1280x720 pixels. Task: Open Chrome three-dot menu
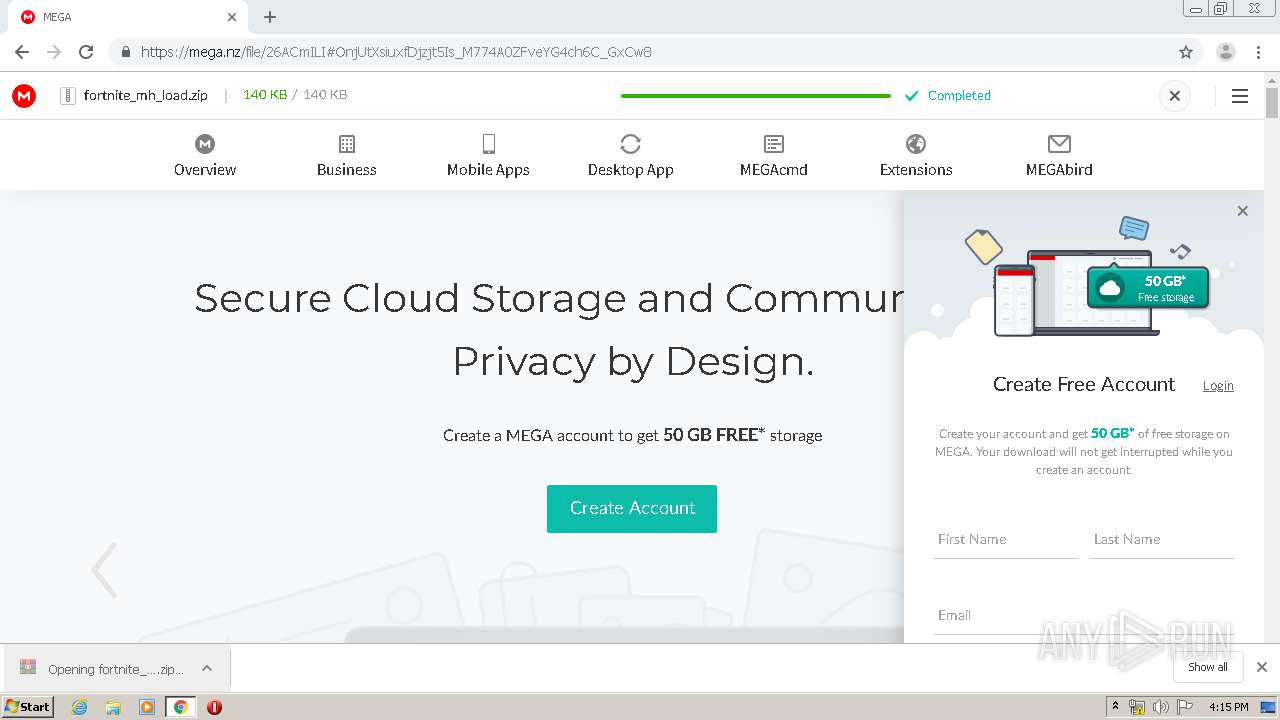pyautogui.click(x=1258, y=52)
